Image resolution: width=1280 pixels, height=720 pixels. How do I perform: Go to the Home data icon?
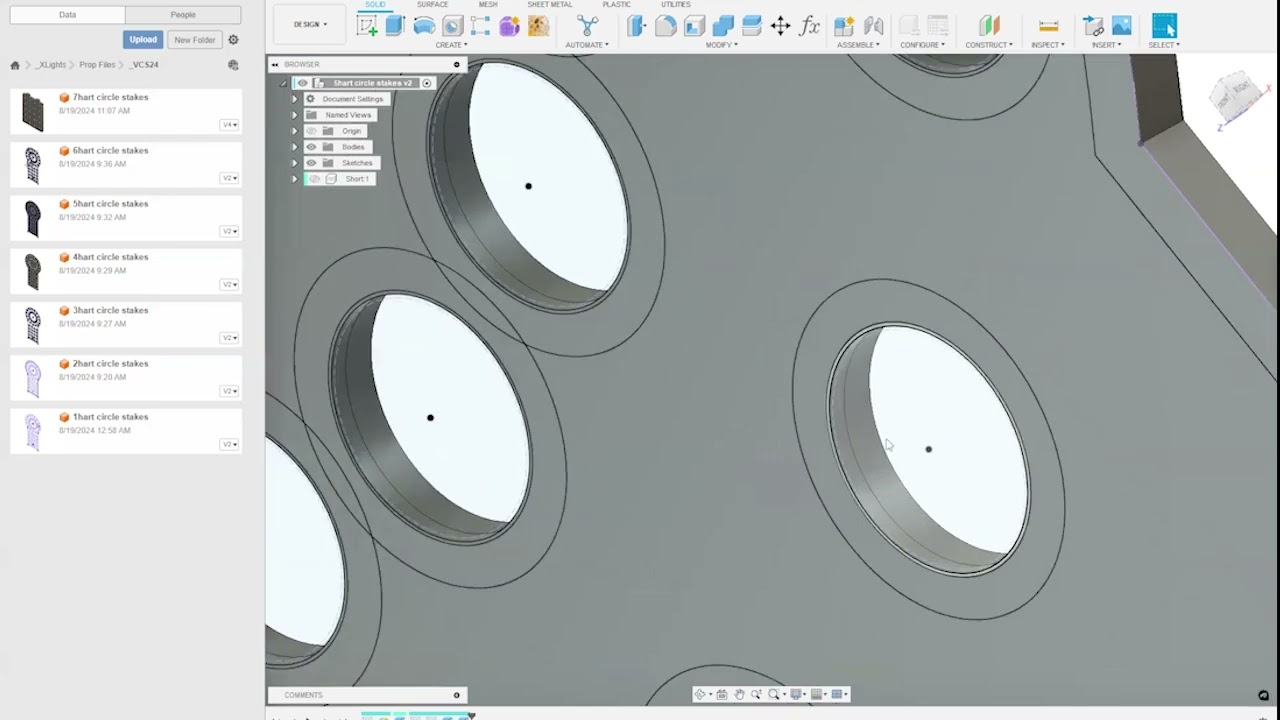coord(15,65)
